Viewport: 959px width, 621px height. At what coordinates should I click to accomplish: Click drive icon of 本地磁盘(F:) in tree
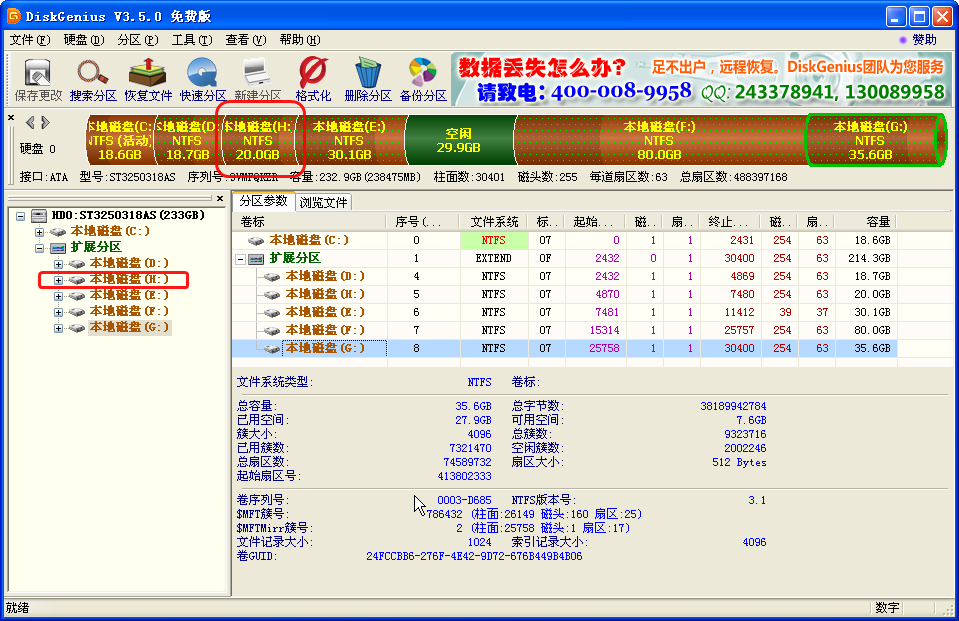77,311
